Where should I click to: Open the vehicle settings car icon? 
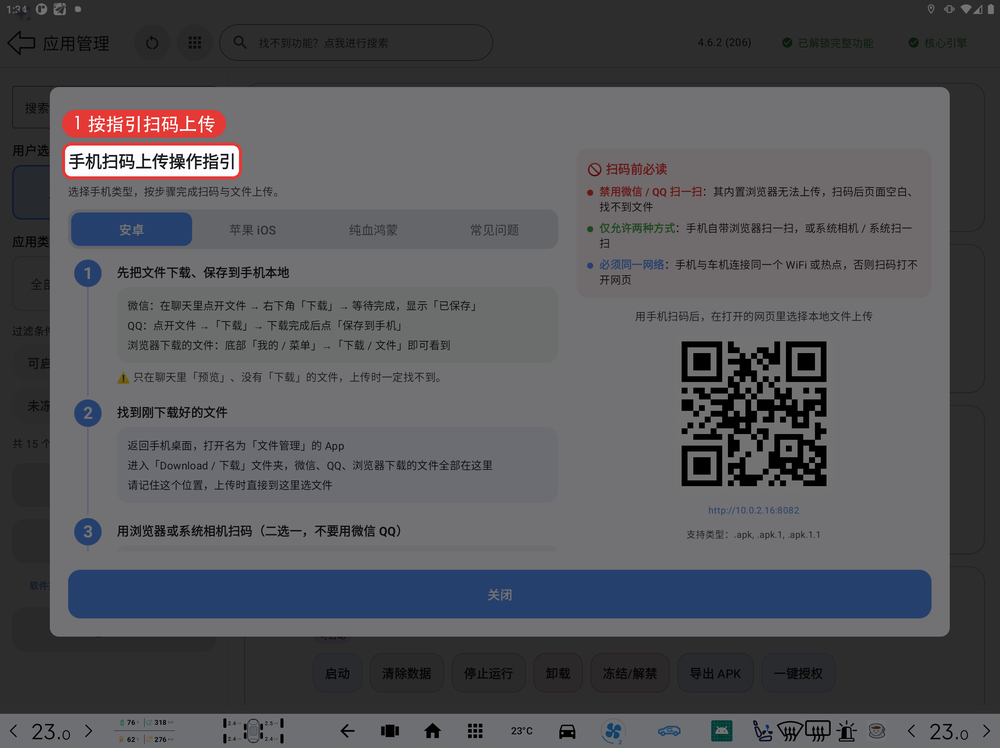pos(567,731)
